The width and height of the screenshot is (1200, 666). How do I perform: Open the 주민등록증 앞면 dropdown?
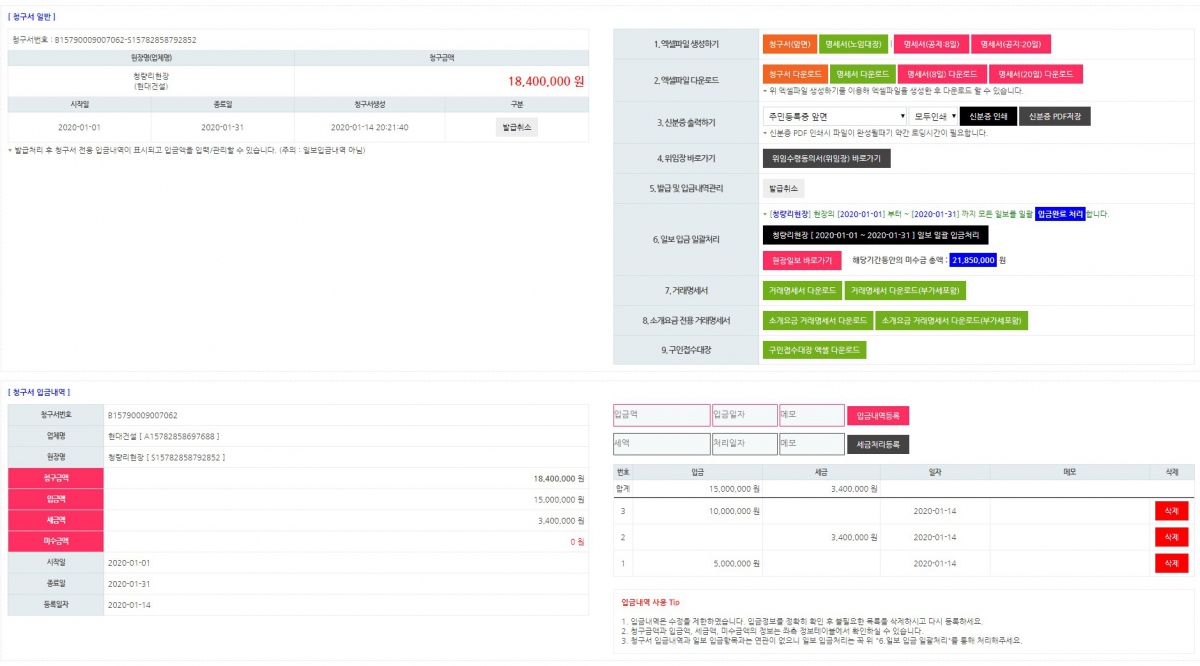[834, 116]
